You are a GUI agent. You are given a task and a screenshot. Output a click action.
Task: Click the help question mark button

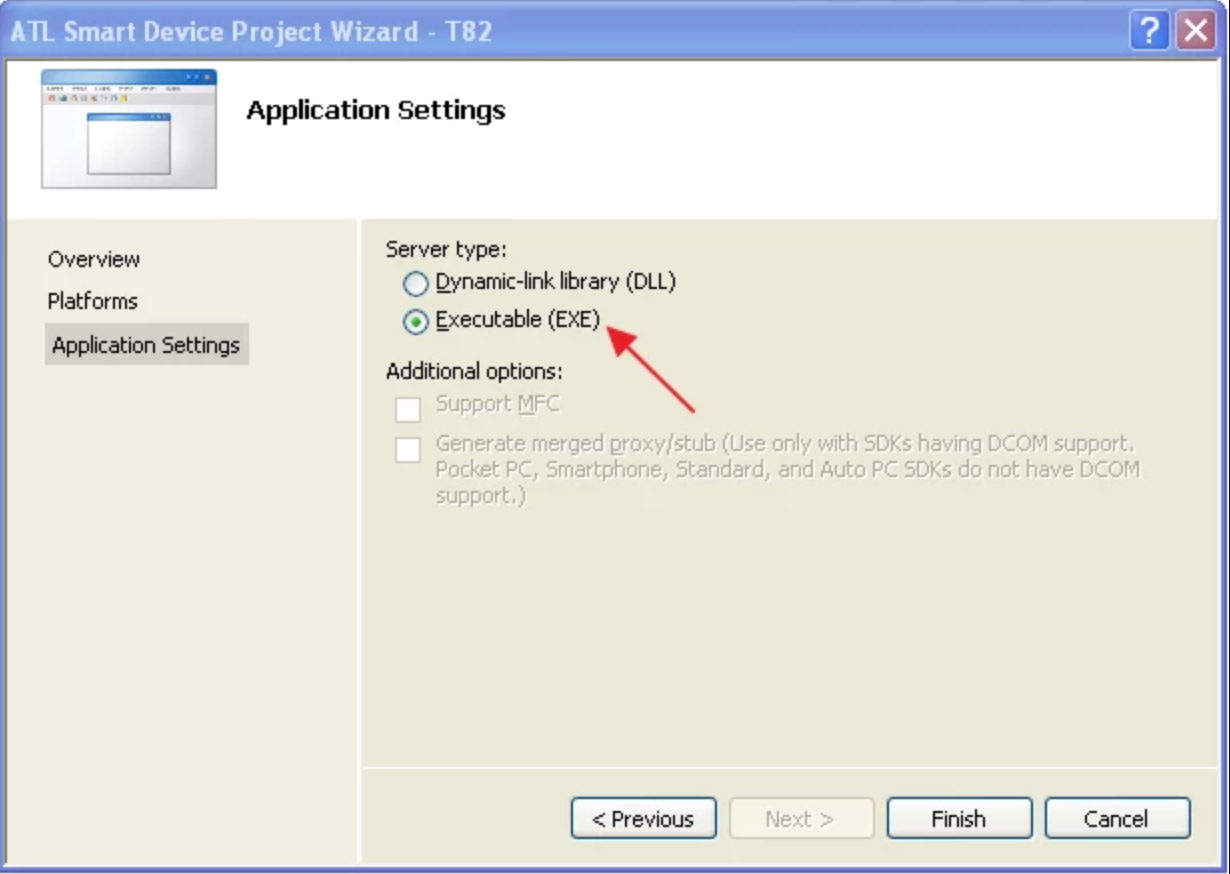click(x=1150, y=32)
